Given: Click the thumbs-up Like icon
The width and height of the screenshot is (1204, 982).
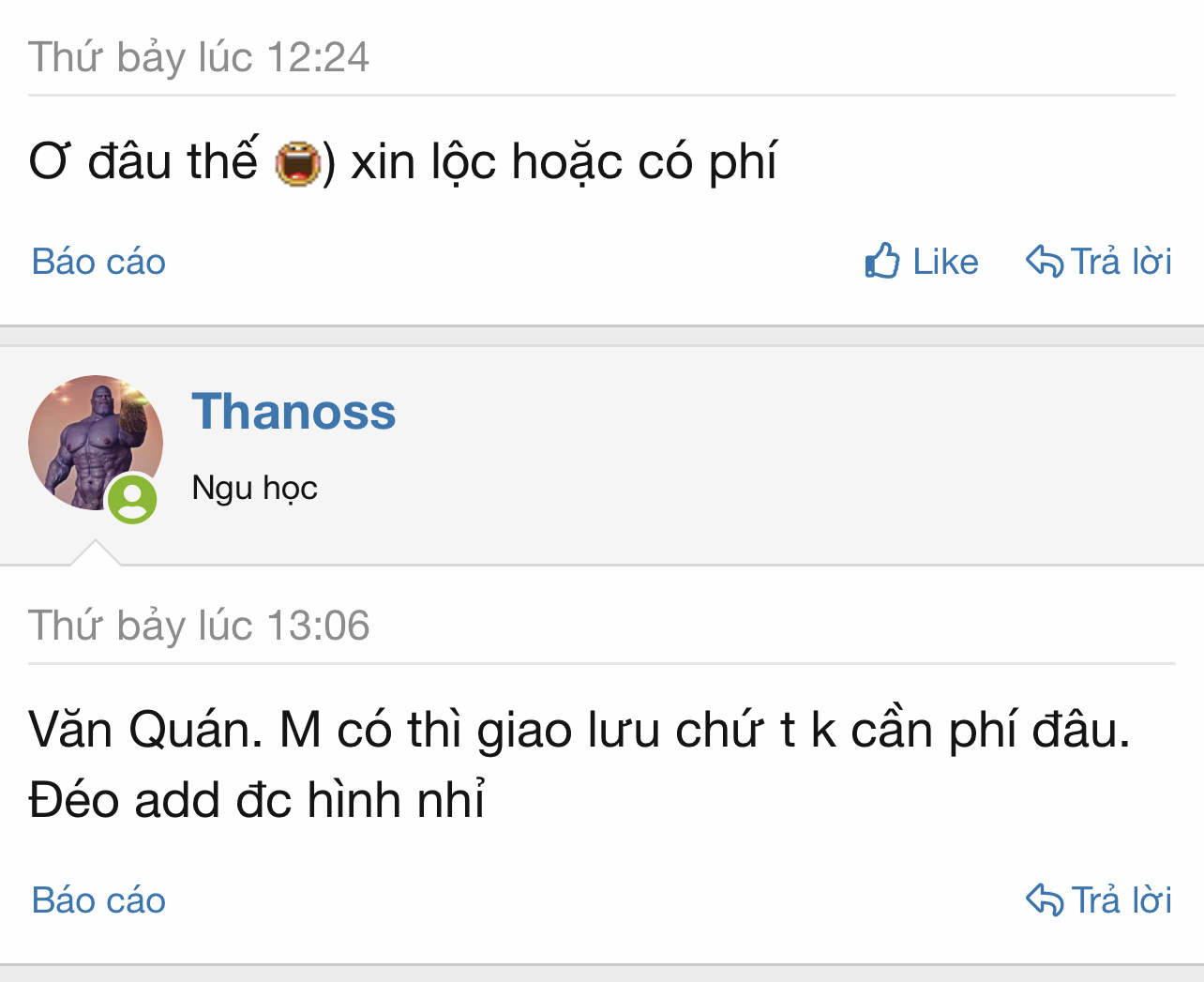Looking at the screenshot, I should (881, 261).
